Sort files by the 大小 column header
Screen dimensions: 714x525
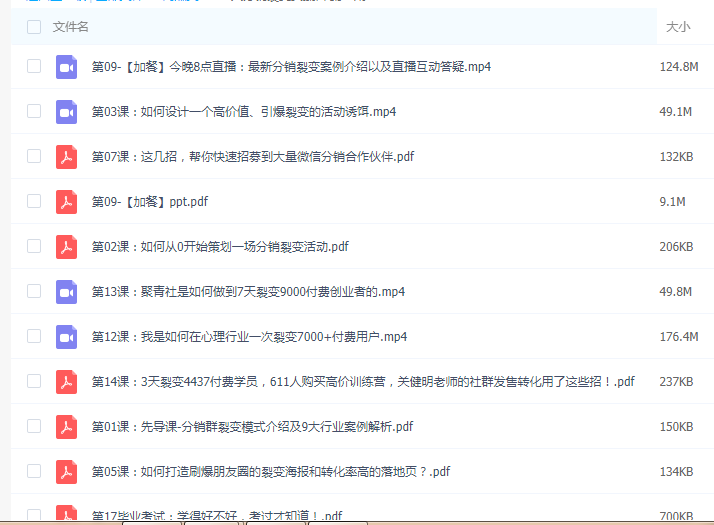(677, 27)
